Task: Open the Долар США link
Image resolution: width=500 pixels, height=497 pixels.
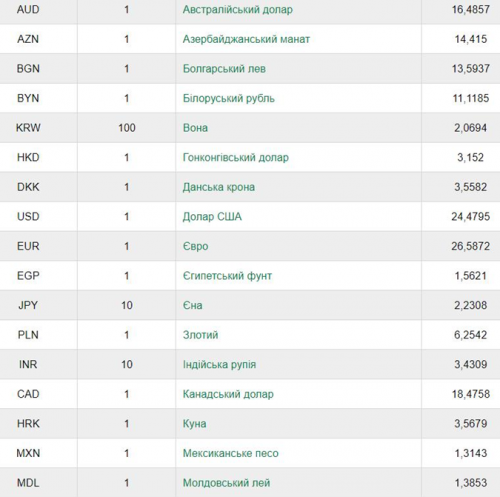Action: click(212, 217)
